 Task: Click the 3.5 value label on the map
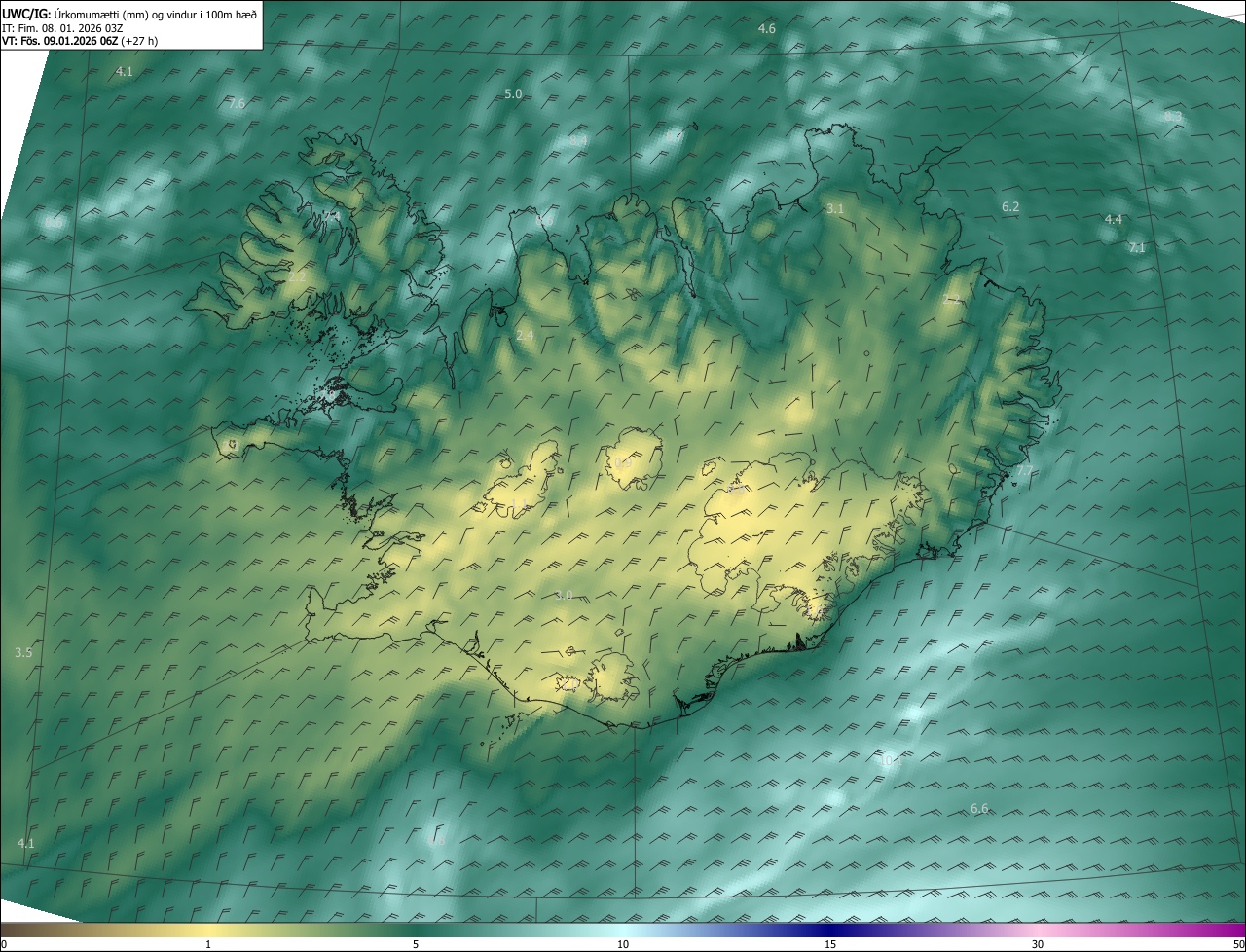click(x=23, y=653)
